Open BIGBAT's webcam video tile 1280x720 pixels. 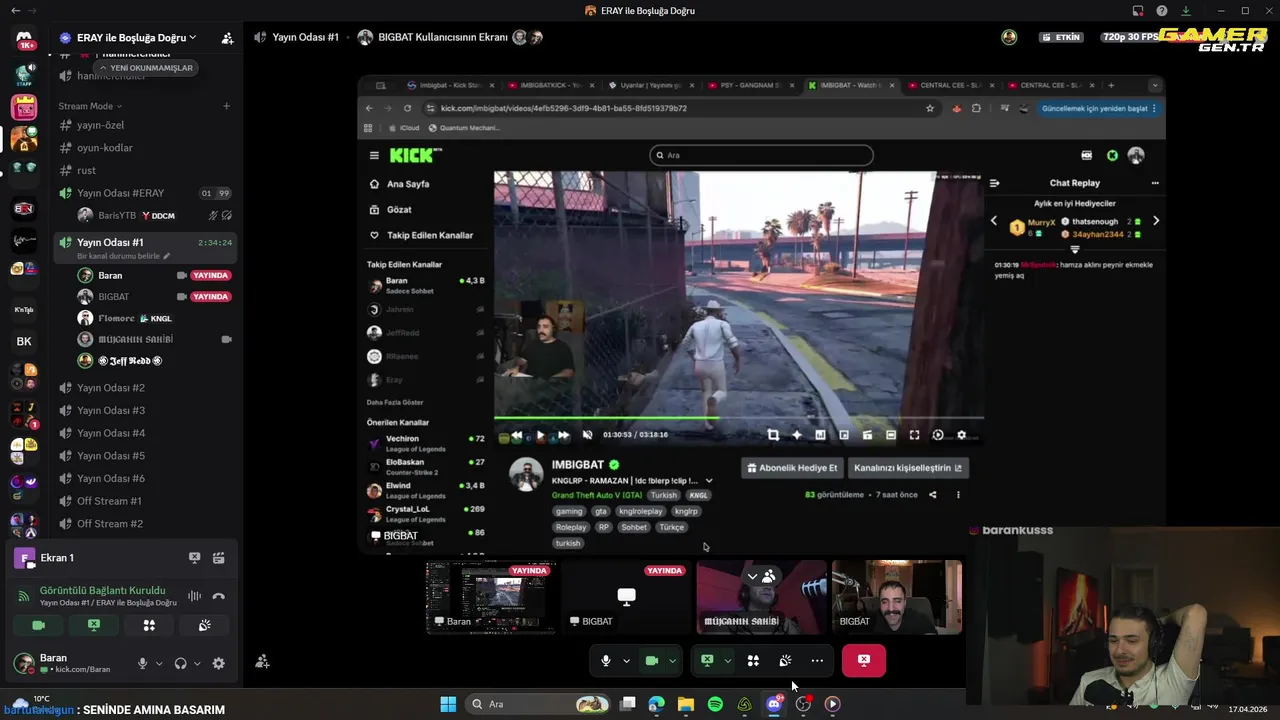pyautogui.click(x=897, y=597)
